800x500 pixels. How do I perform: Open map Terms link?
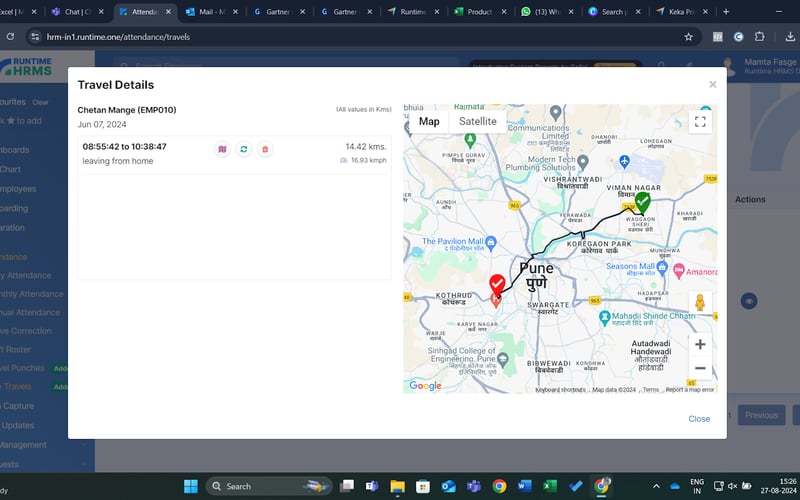click(651, 390)
